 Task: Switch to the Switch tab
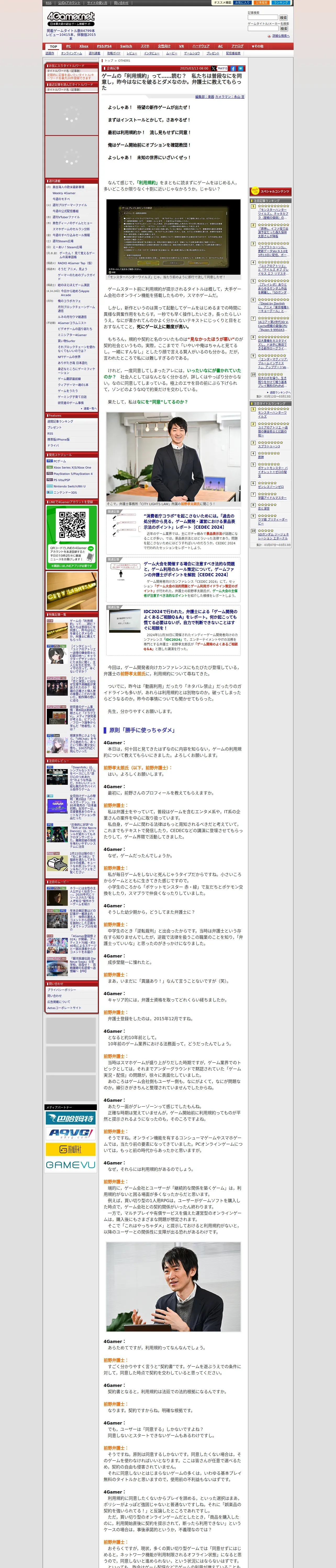[x=126, y=46]
